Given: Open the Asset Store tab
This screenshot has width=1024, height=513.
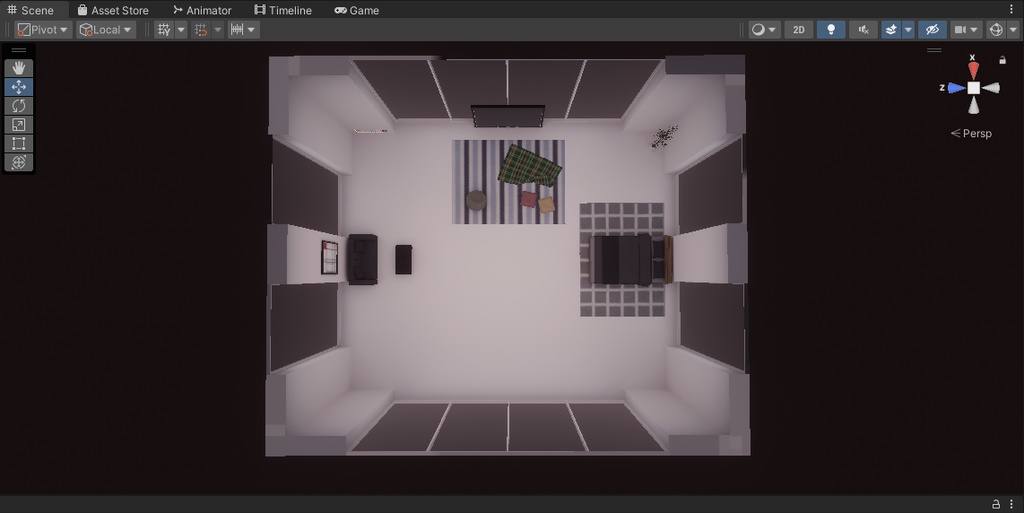Looking at the screenshot, I should (112, 10).
